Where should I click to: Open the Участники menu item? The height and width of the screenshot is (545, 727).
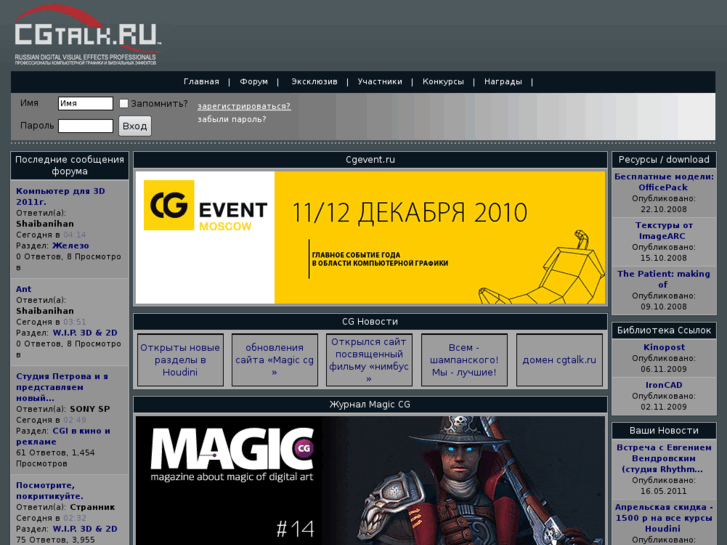tap(380, 82)
